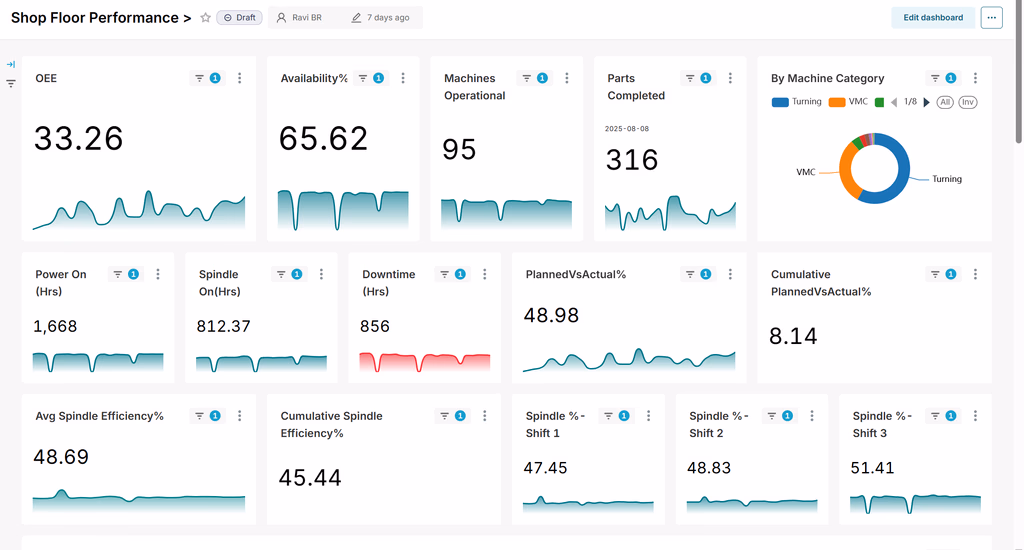
Task: Open three-dot menu on By Machine Category
Action: pyautogui.click(x=975, y=78)
